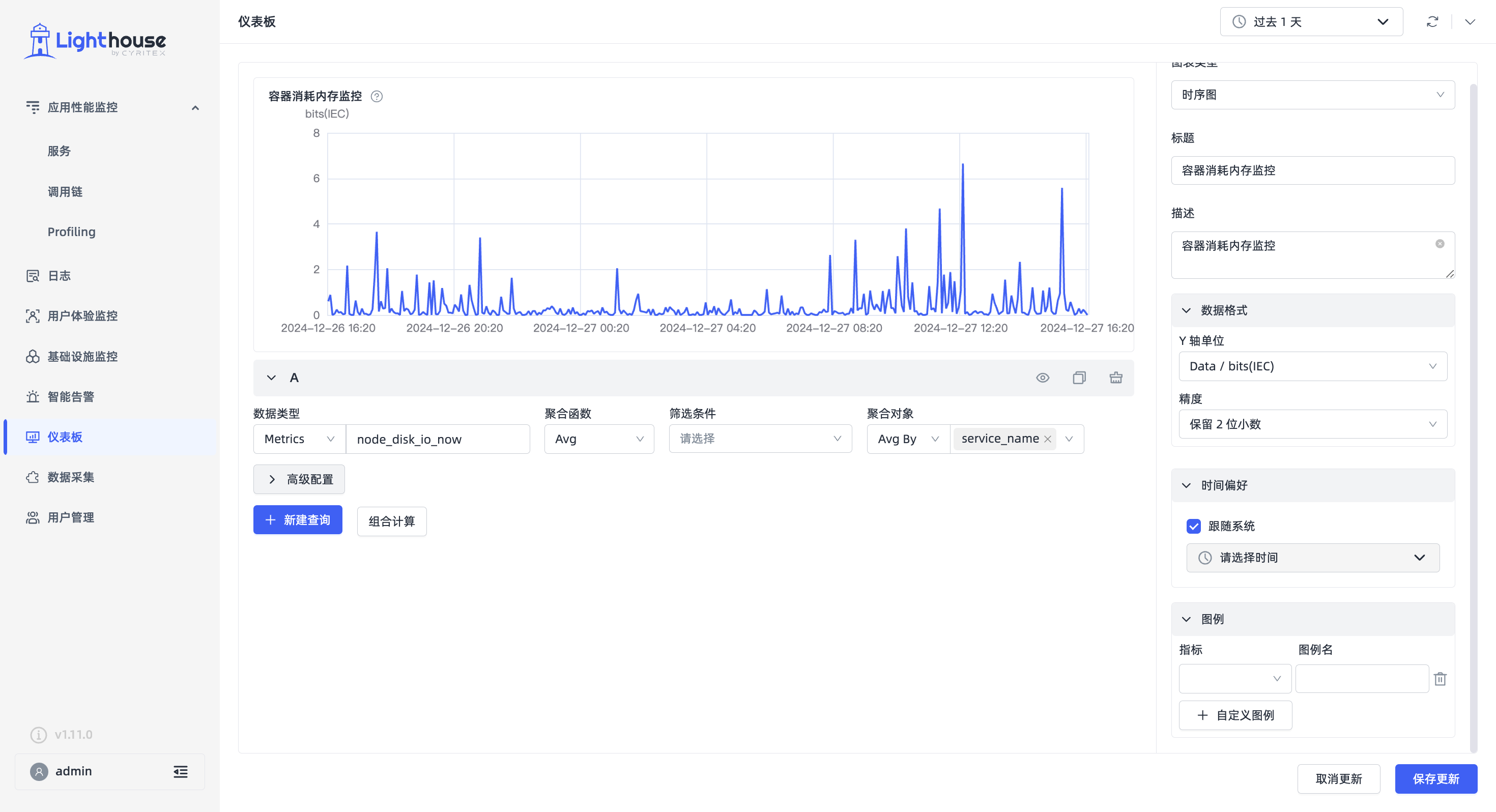Click the node_disk_io_now metric input field
Viewport: 1496px width, 812px height.
coord(438,439)
